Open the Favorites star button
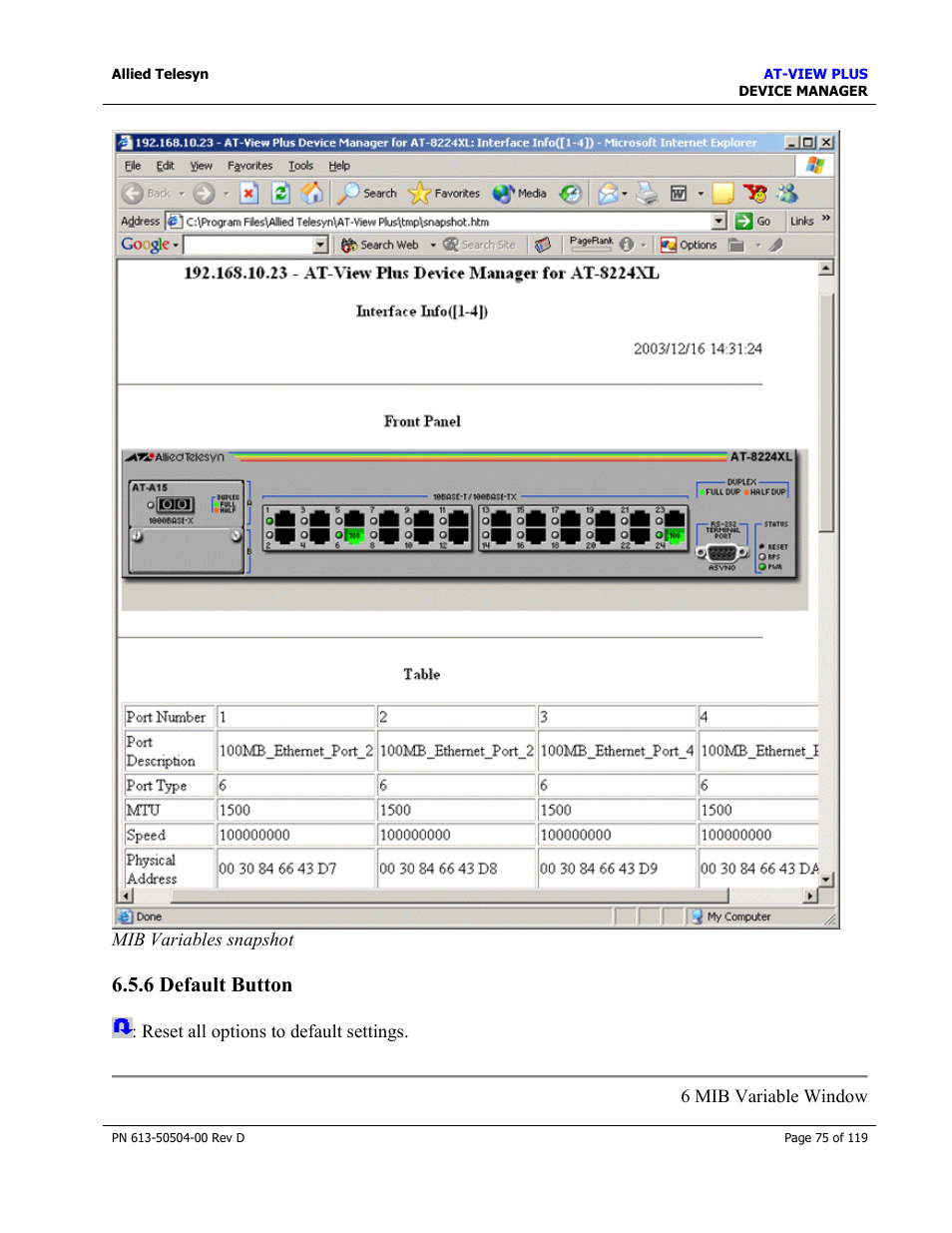Screen dimensions: 952x1233 (x=444, y=194)
